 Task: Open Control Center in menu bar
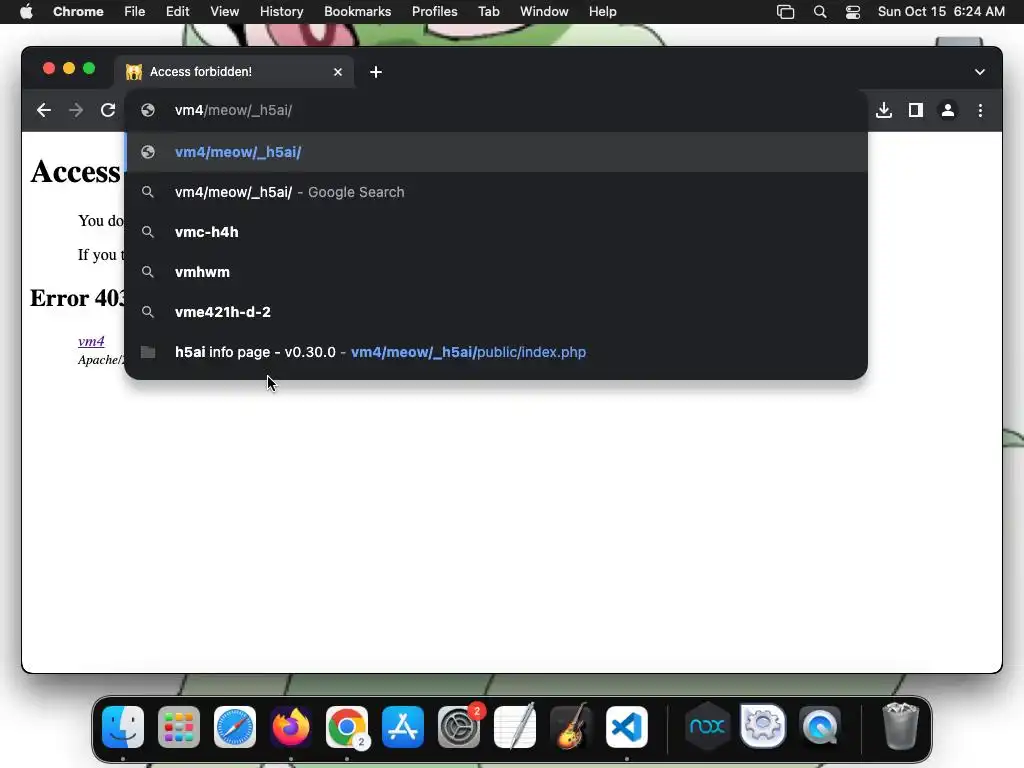852,12
